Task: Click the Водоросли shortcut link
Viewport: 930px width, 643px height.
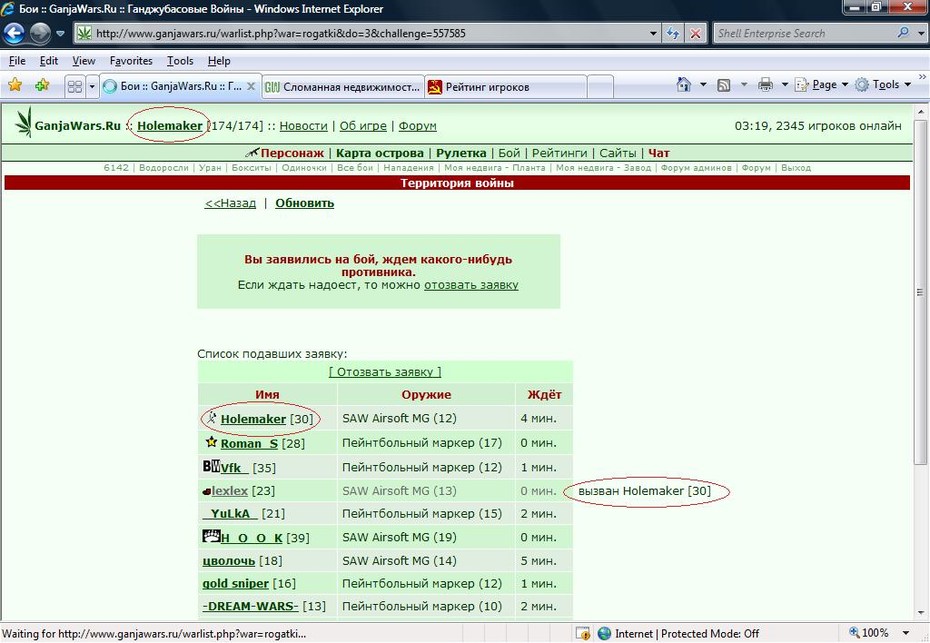Action: coord(164,168)
